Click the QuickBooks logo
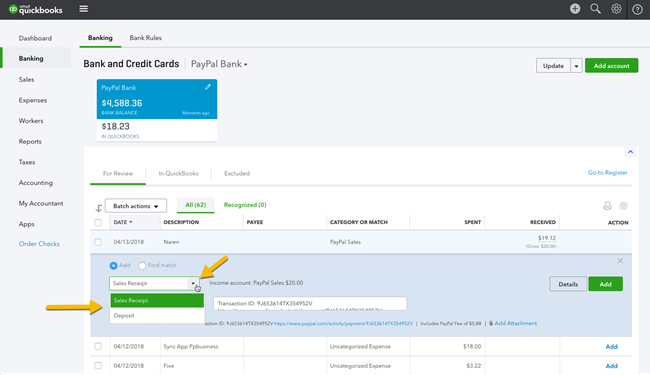The height and width of the screenshot is (375, 650). pos(36,9)
